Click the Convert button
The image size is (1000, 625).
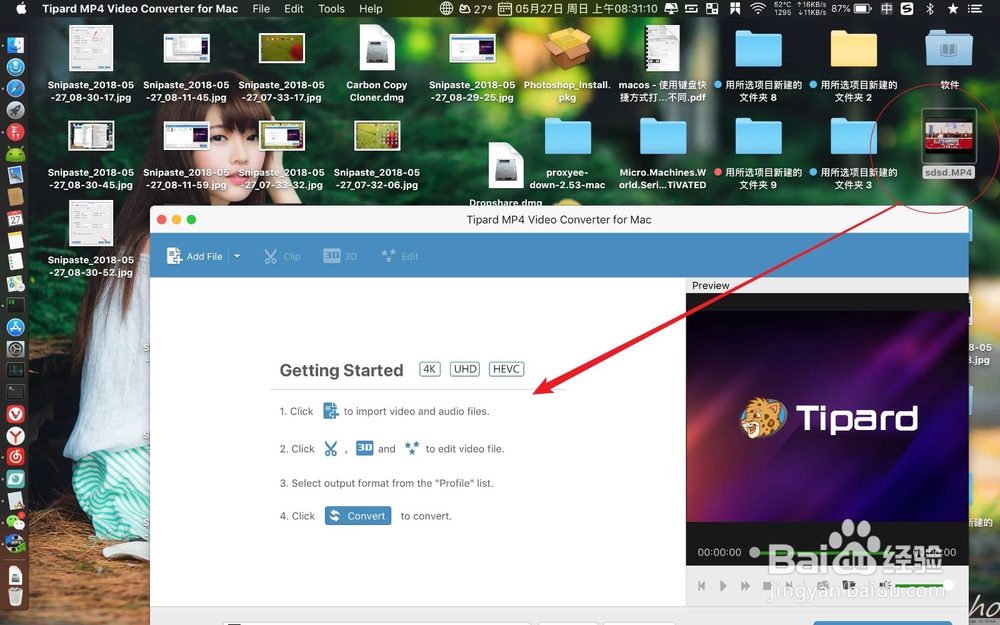tap(357, 515)
